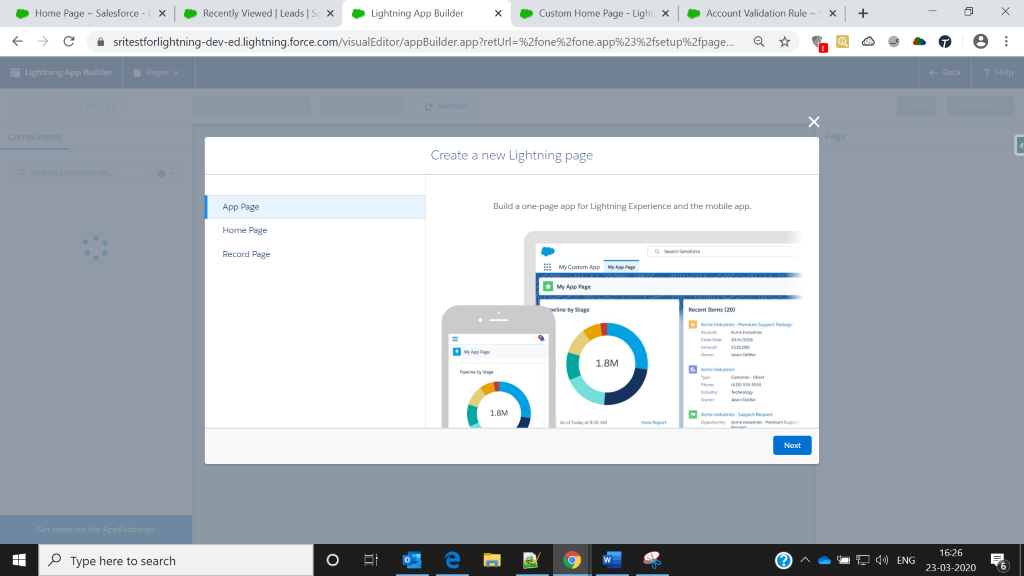Open Chrome three-dot menu
The height and width of the screenshot is (576, 1024).
[1006, 42]
